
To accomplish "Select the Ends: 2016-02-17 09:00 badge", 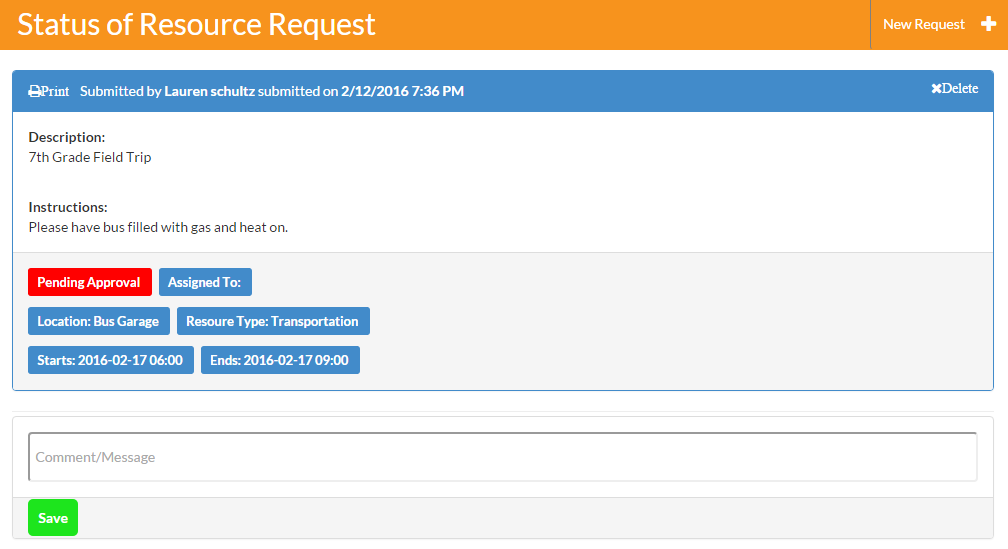I will (x=280, y=360).
